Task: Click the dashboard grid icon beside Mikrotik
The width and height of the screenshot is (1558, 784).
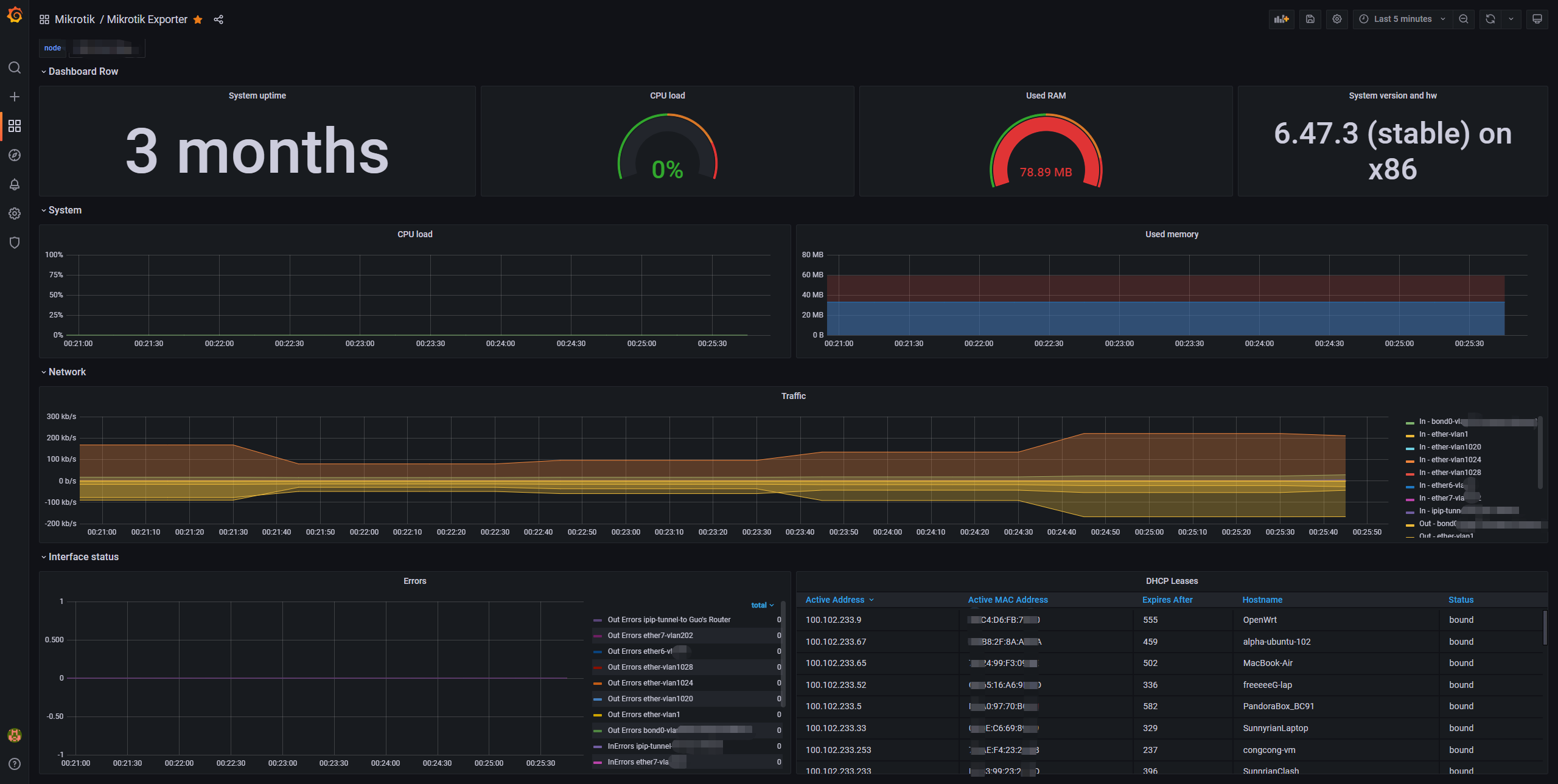Action: [x=44, y=19]
